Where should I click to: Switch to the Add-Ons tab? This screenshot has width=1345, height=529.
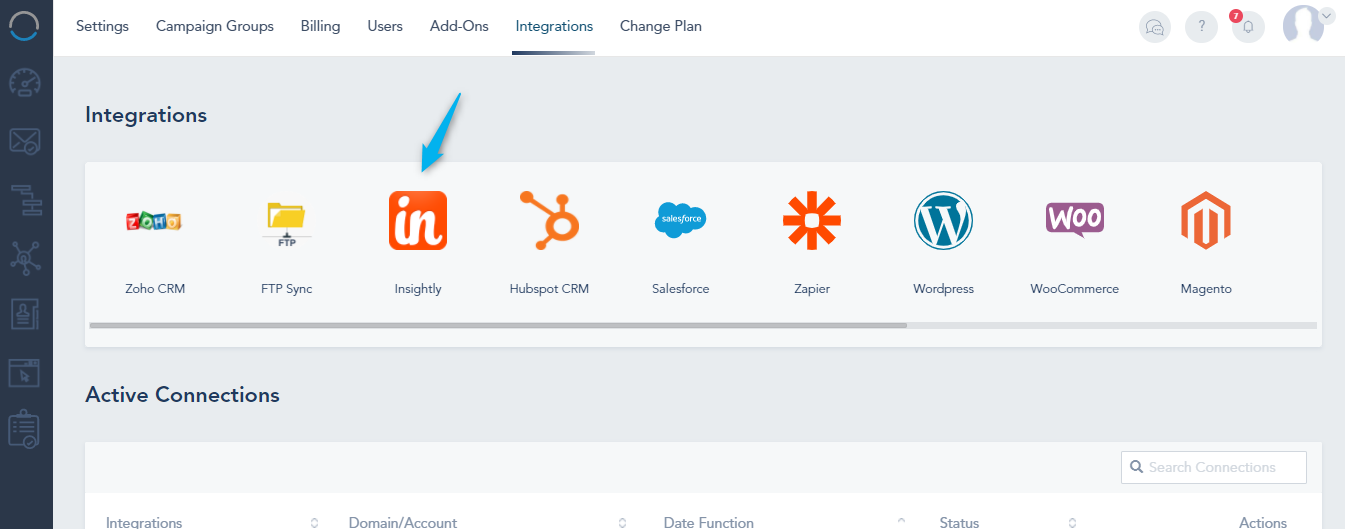point(459,26)
